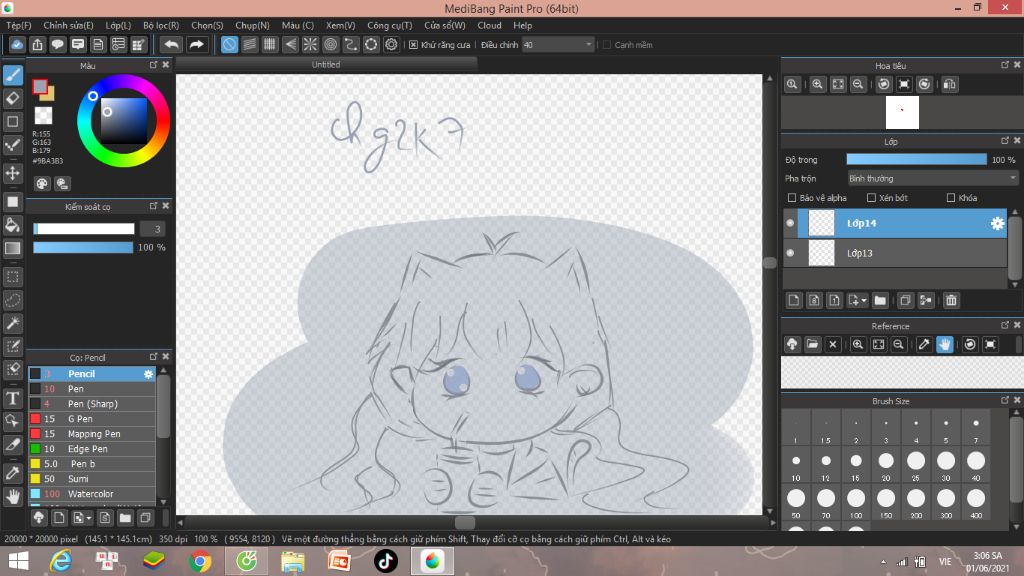Adjust brush opacity 100% slider
1024x576 pixels.
(x=83, y=248)
